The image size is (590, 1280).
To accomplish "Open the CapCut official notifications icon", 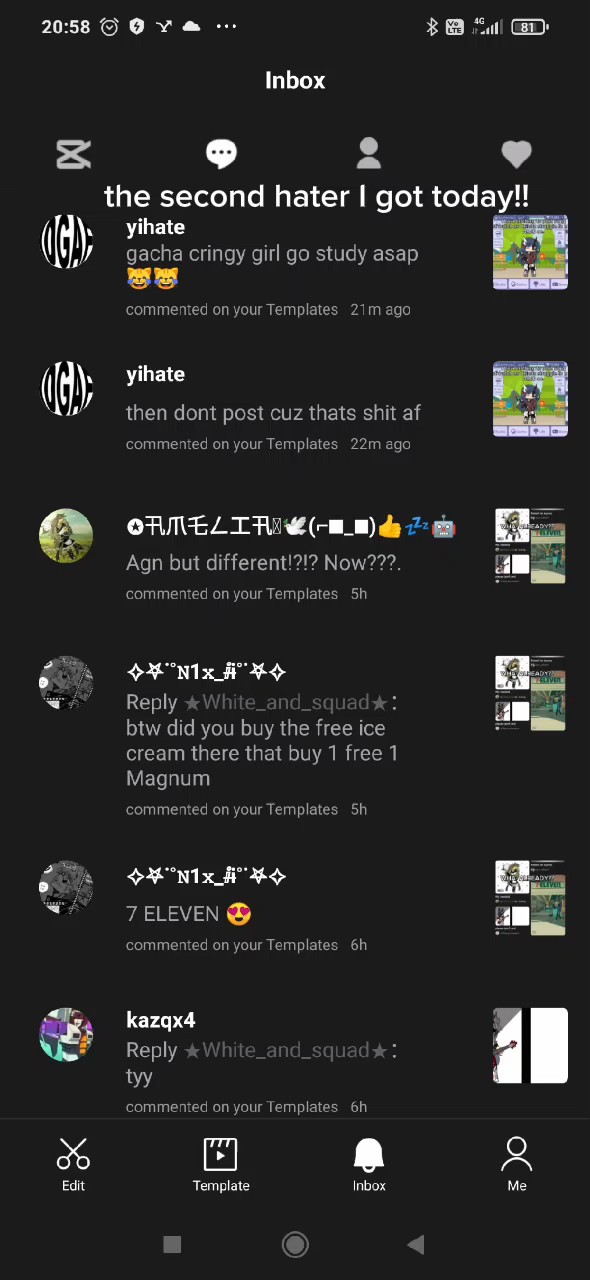I will pyautogui.click(x=73, y=154).
